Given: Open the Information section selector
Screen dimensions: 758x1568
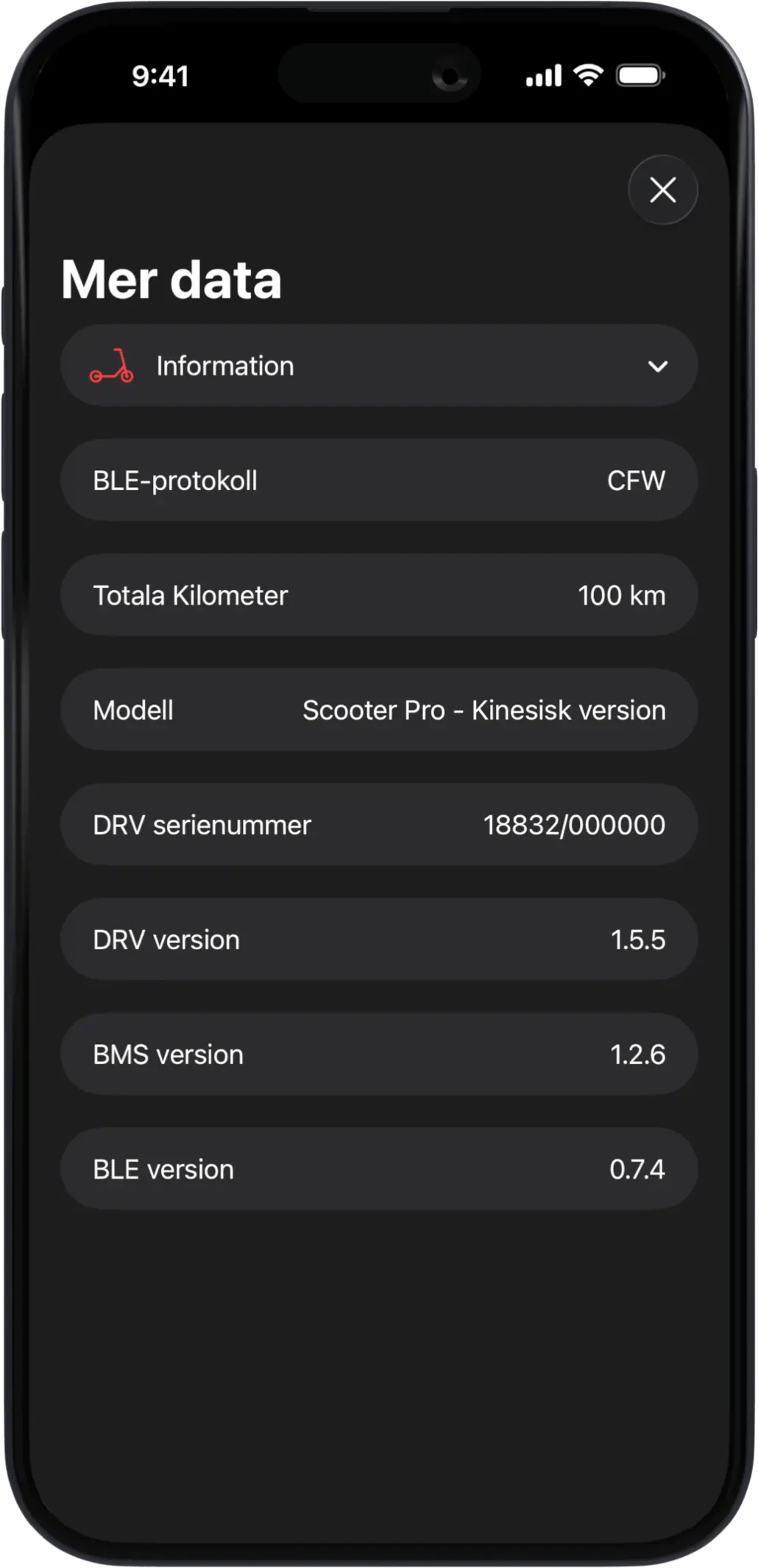Looking at the screenshot, I should (x=378, y=366).
